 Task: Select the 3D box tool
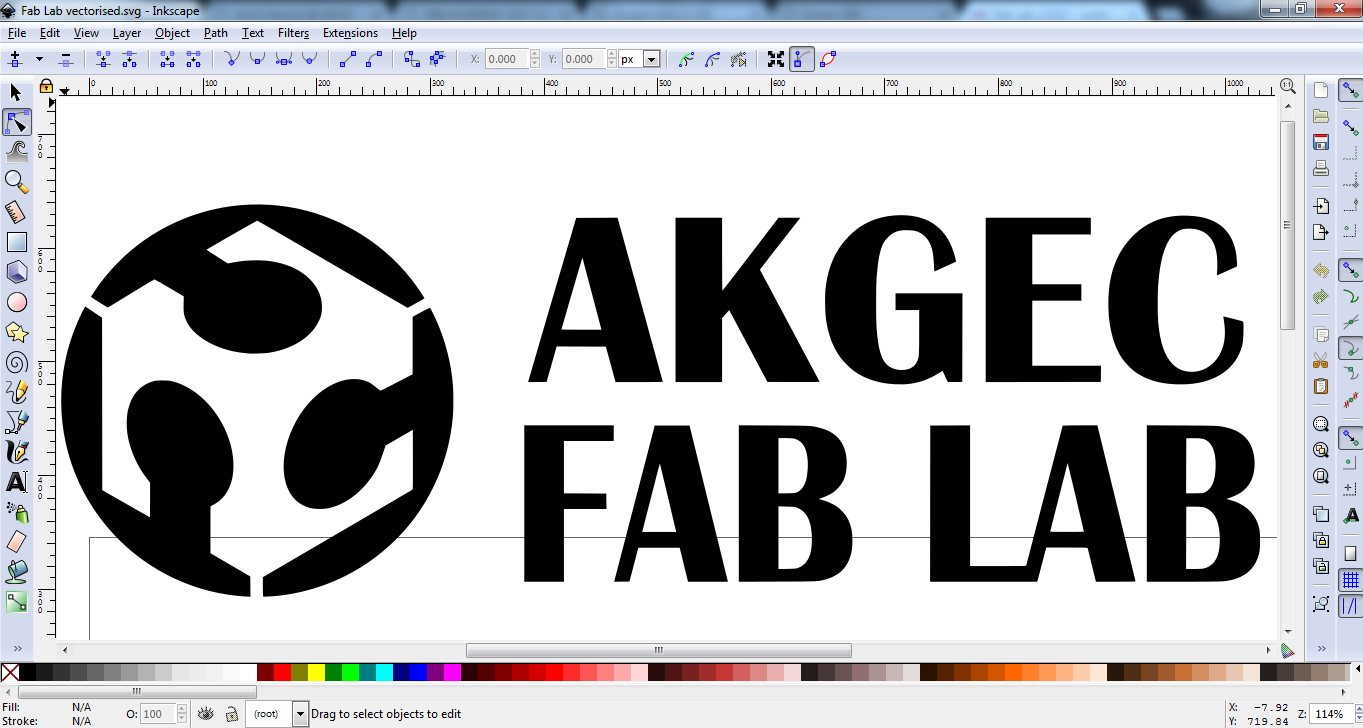(16, 272)
